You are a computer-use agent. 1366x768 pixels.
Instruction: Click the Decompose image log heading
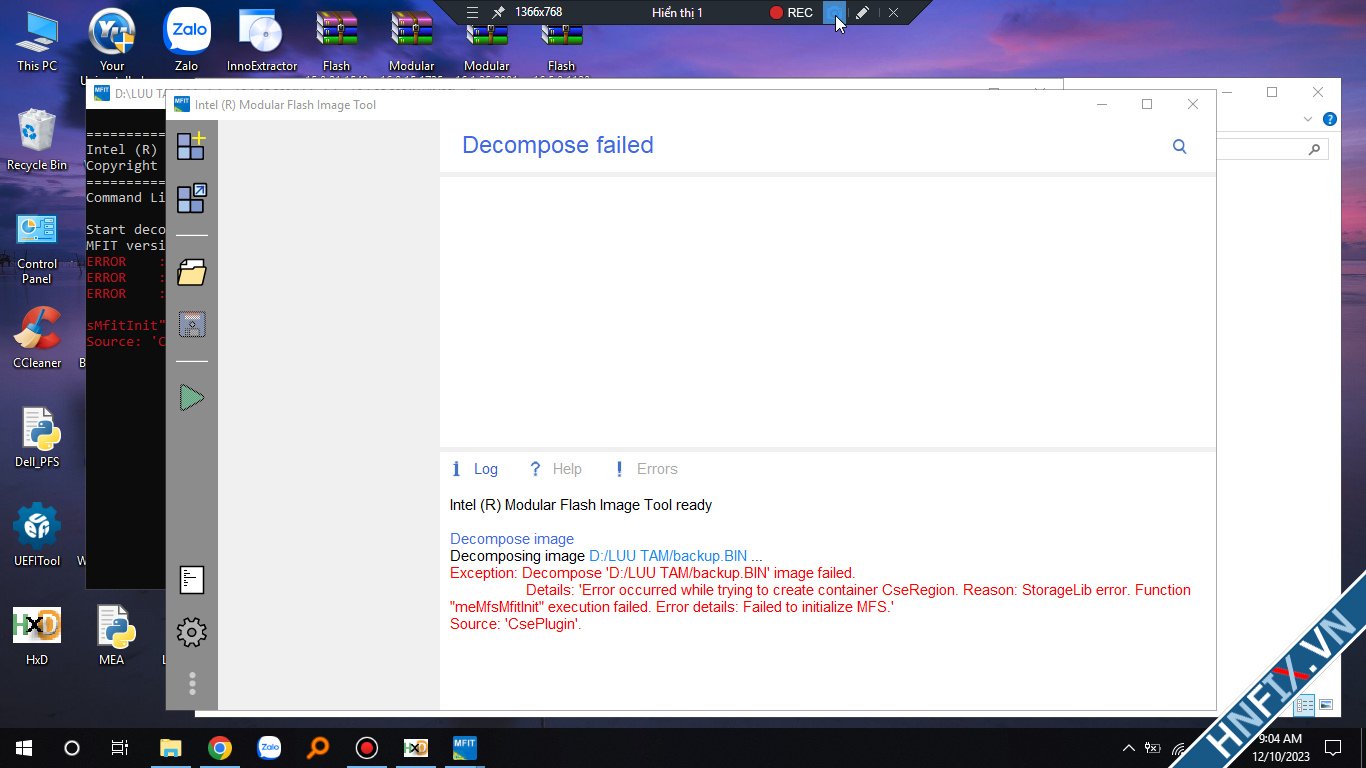pos(511,539)
